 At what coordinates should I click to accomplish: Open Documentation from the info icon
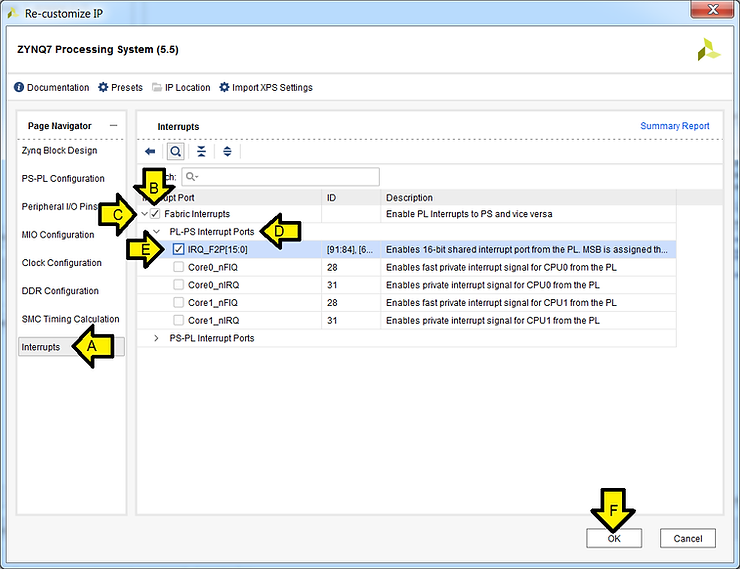click(20, 88)
